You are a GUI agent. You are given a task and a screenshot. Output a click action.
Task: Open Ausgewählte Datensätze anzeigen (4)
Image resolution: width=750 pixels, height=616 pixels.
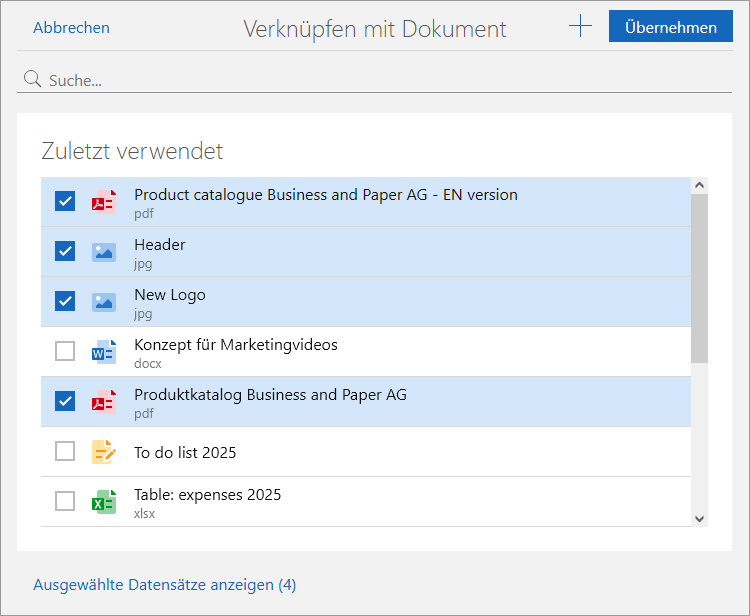tap(164, 585)
